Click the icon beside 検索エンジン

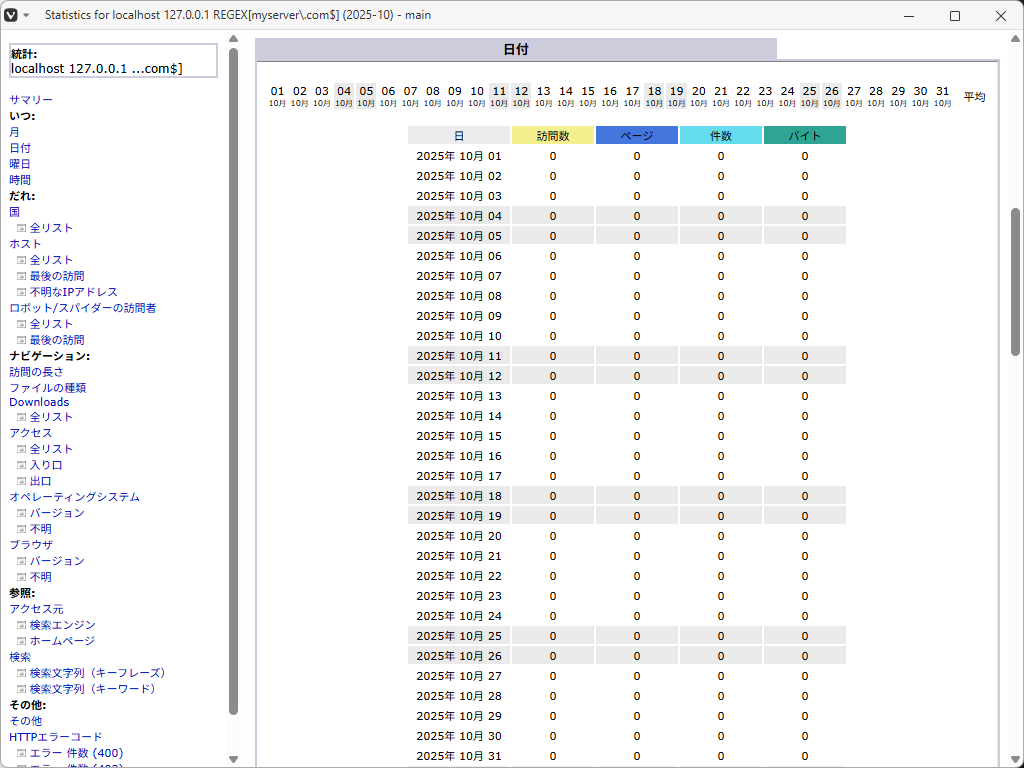[x=21, y=625]
